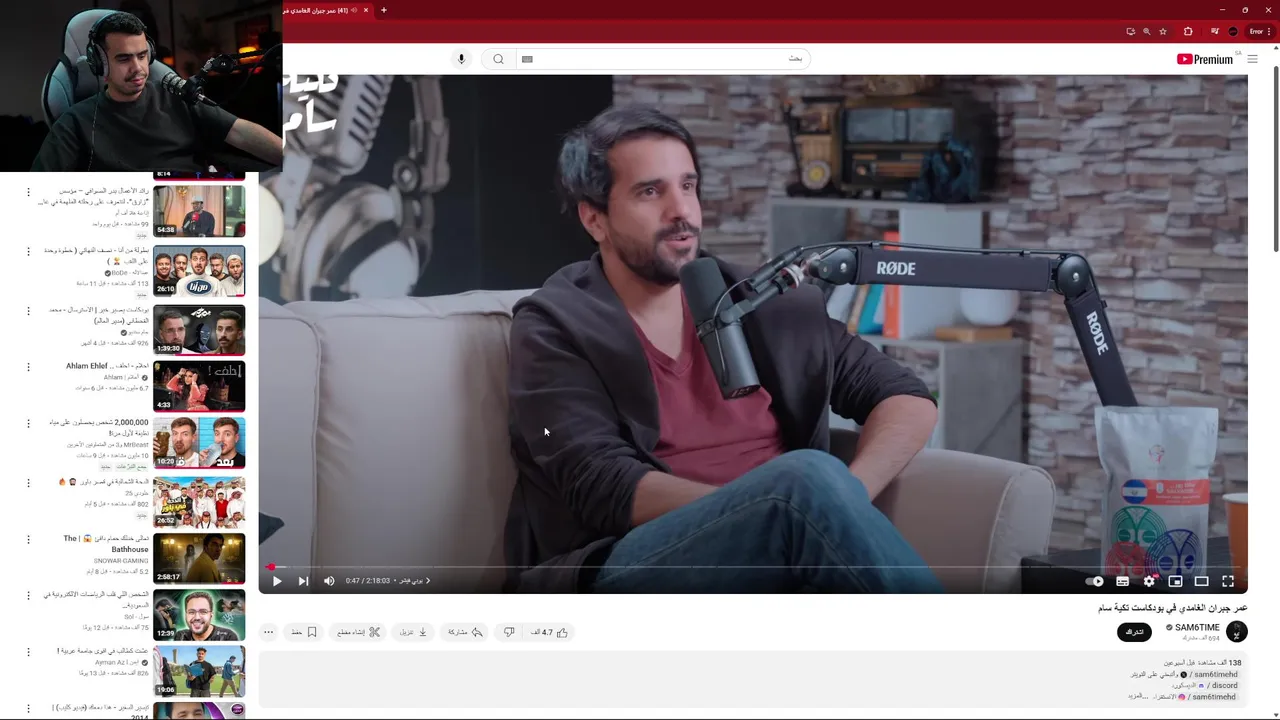Viewport: 1280px width, 720px height.
Task: Enter fullscreen mode
Action: 1228,581
